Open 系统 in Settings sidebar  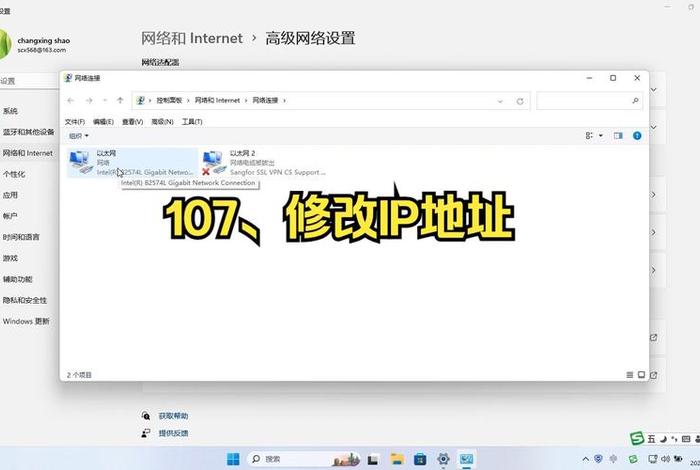click(10, 111)
